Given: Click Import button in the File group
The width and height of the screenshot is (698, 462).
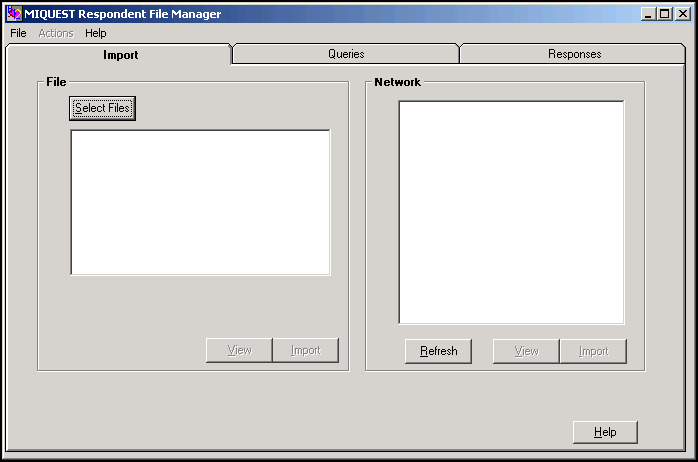Looking at the screenshot, I should coord(305,350).
